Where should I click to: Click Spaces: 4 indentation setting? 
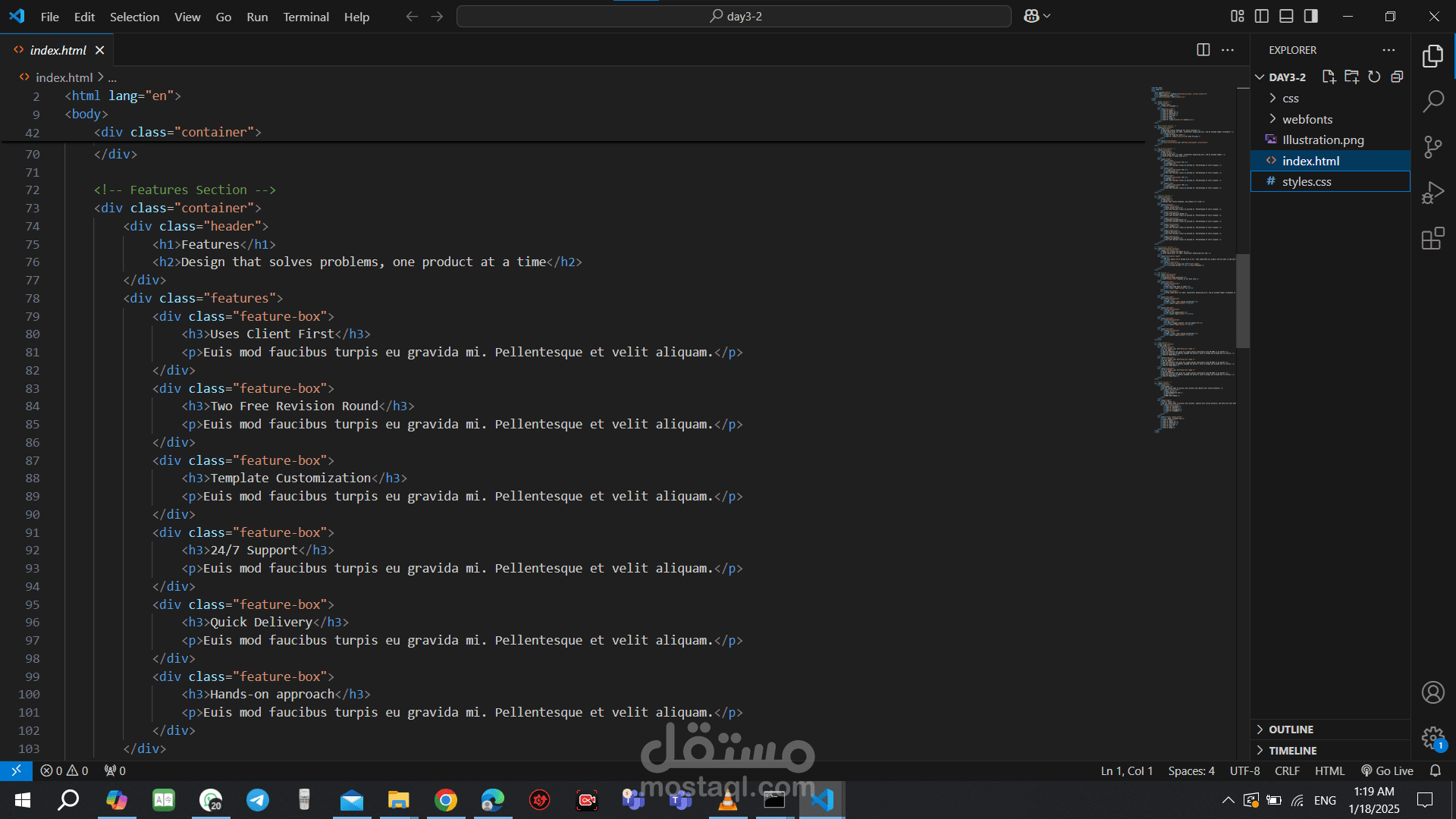click(x=1191, y=770)
